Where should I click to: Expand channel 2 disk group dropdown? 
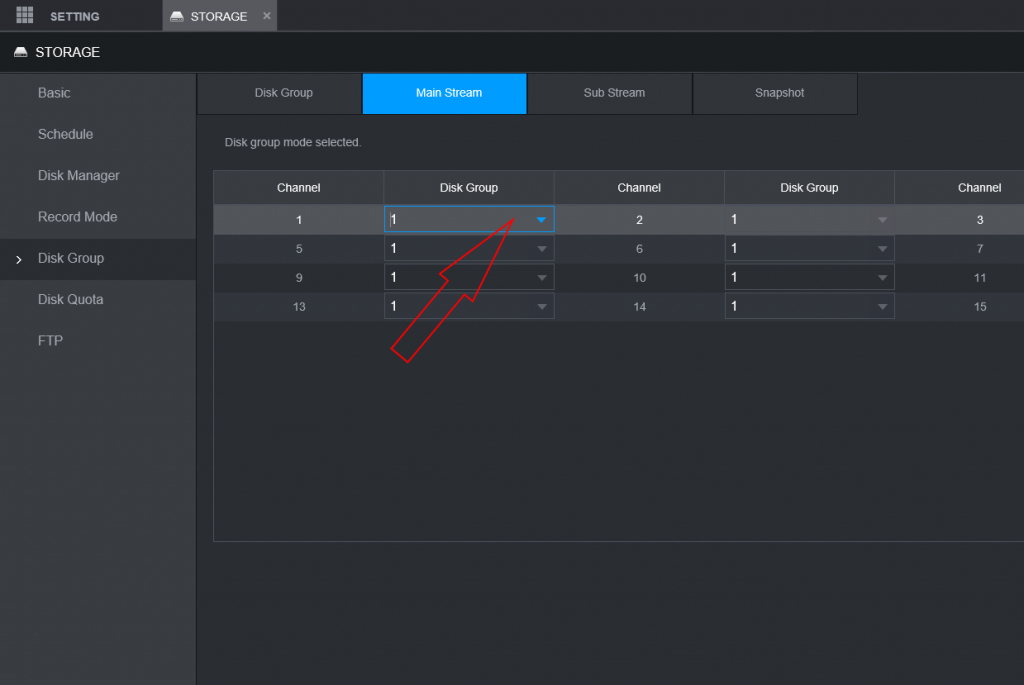(881, 220)
